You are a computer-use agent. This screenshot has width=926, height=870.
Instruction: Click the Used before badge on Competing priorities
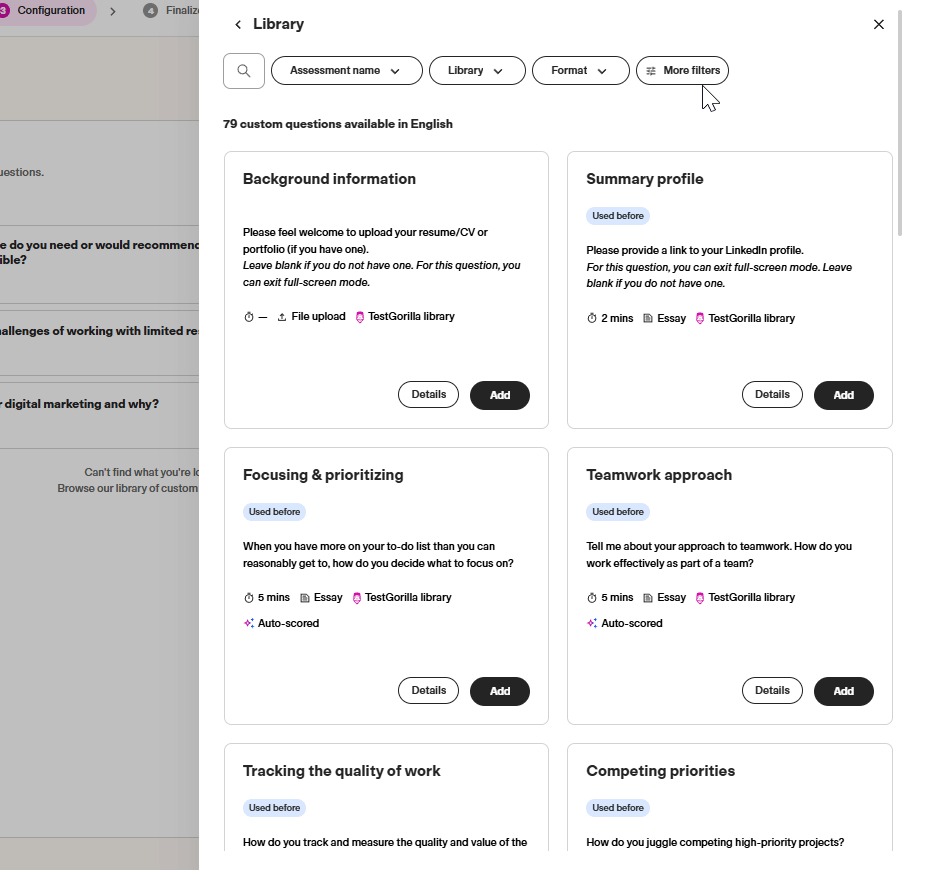point(618,807)
